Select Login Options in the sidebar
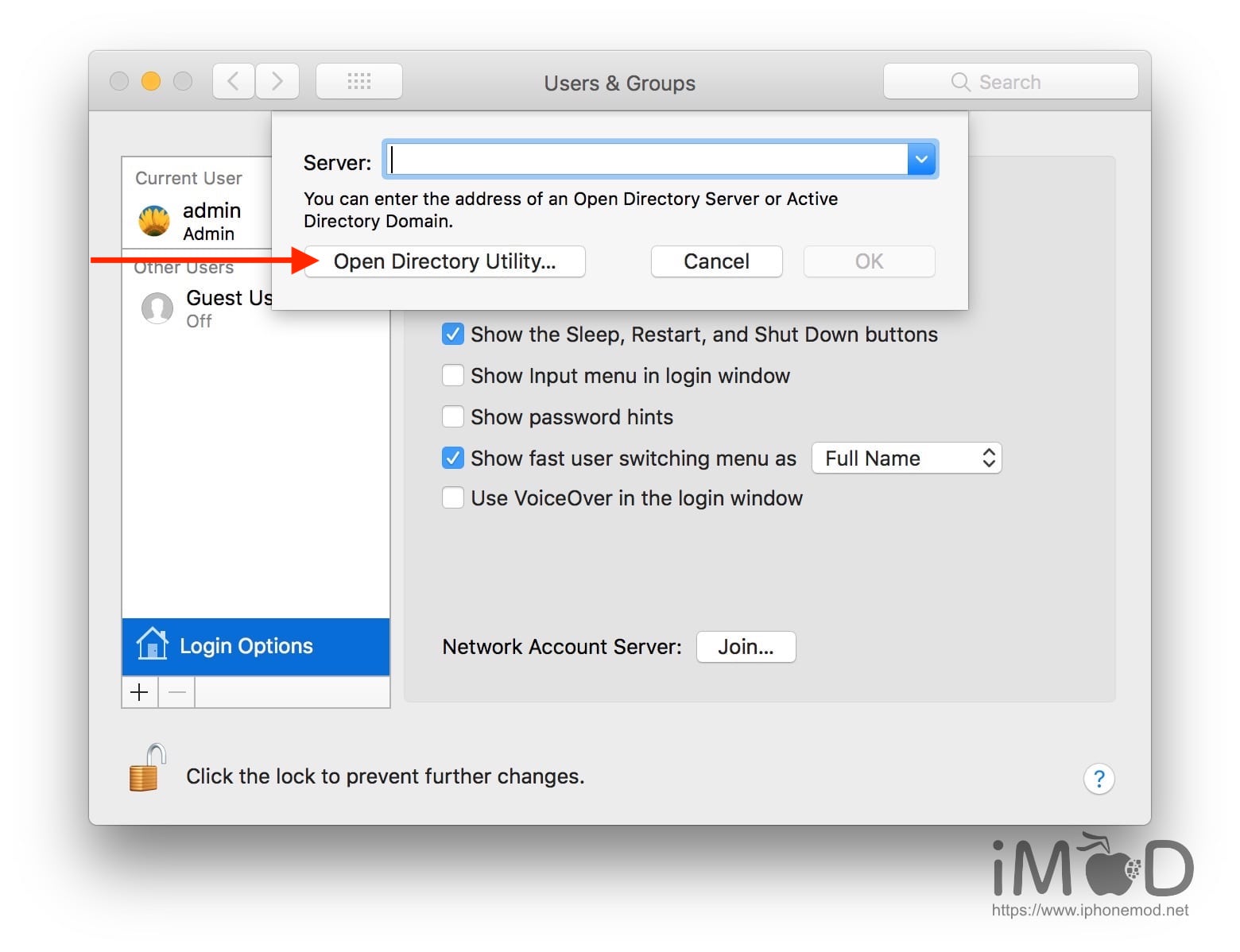 pyautogui.click(x=246, y=645)
